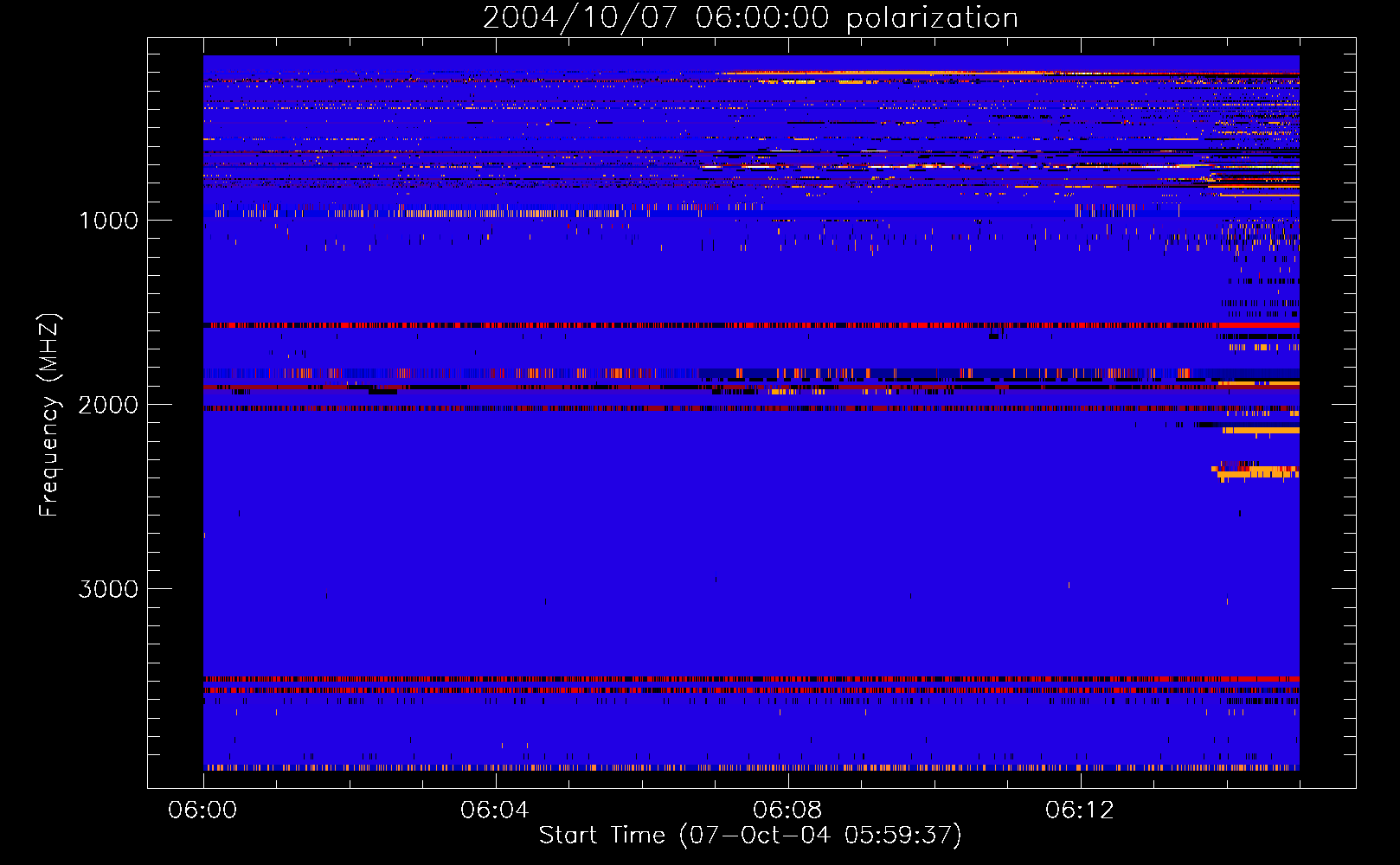Select the 06:04 time tick label
Viewport: 1400px width, 865px height.
click(x=495, y=811)
